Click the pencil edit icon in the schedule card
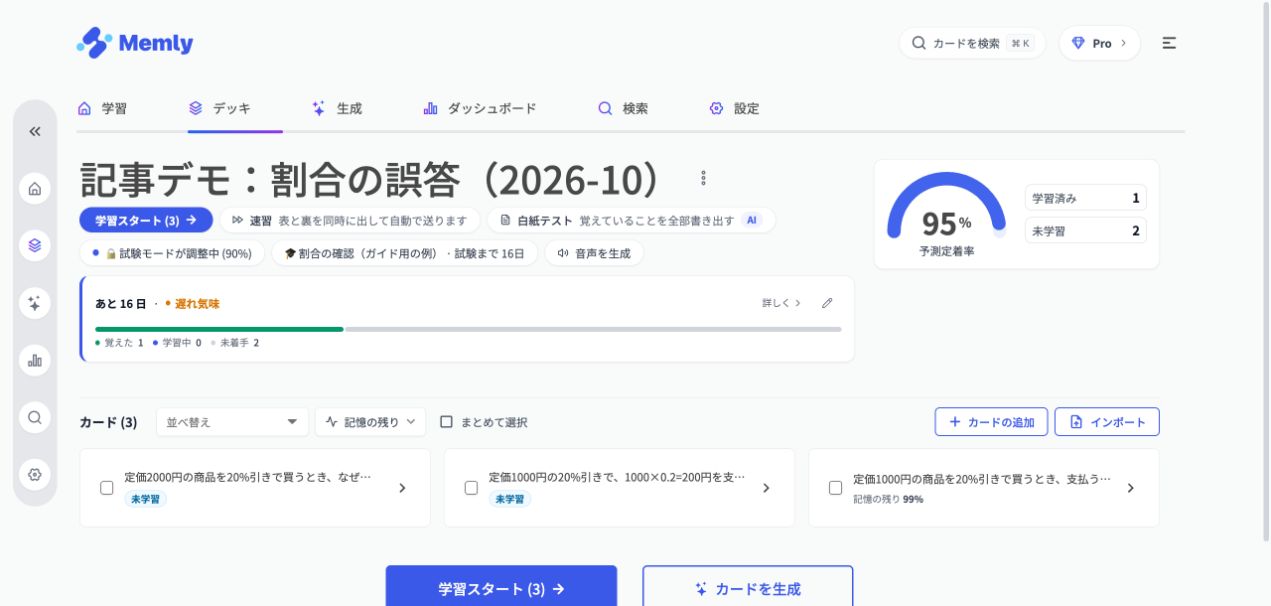Screen dimensions: 1271x606 click(x=827, y=303)
